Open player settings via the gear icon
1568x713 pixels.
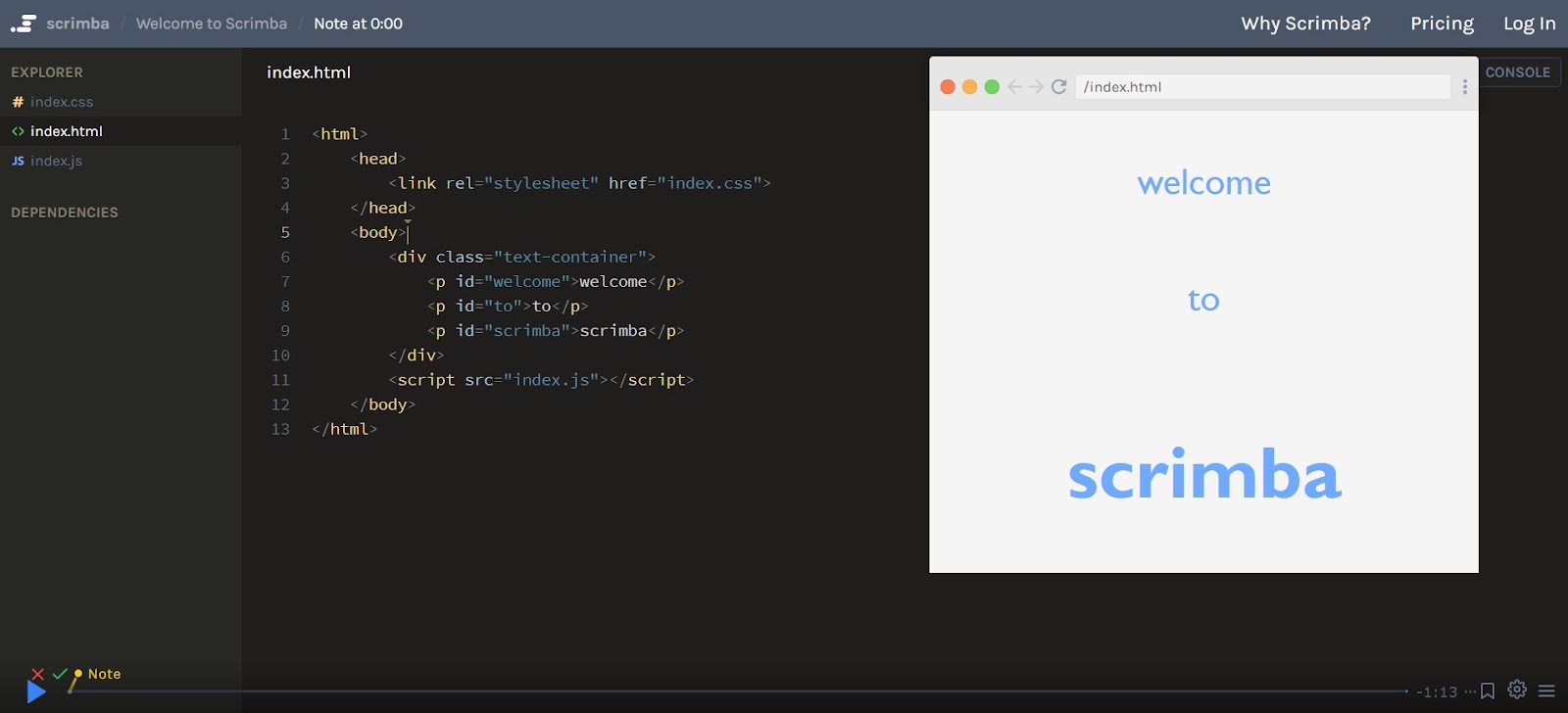point(1517,689)
